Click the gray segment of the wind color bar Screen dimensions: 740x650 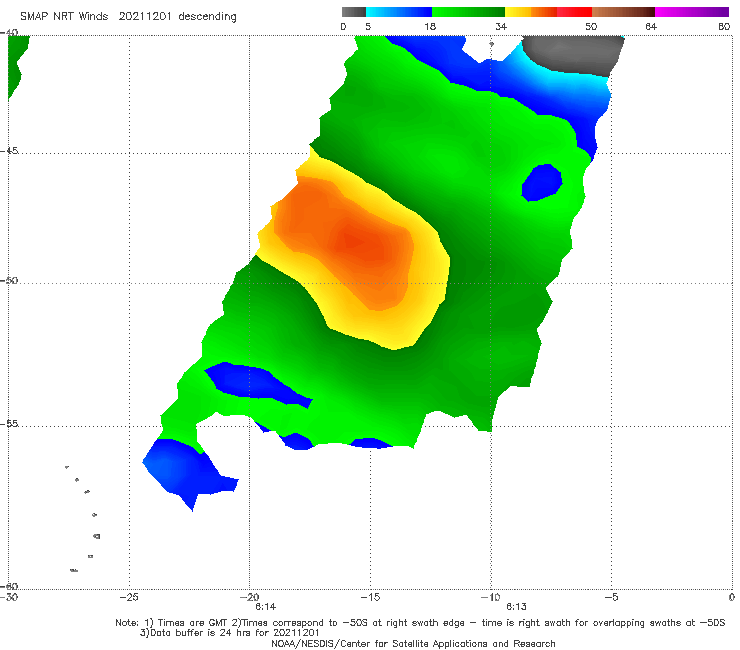pos(354,12)
